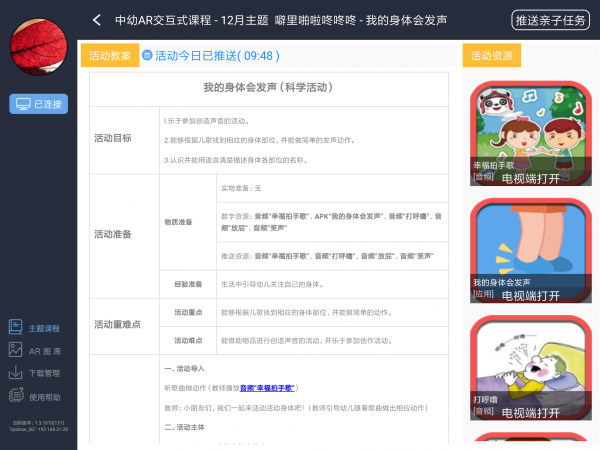Click 电视端打开 on 打呼噜 card
The width and height of the screenshot is (600, 450).
click(x=531, y=413)
